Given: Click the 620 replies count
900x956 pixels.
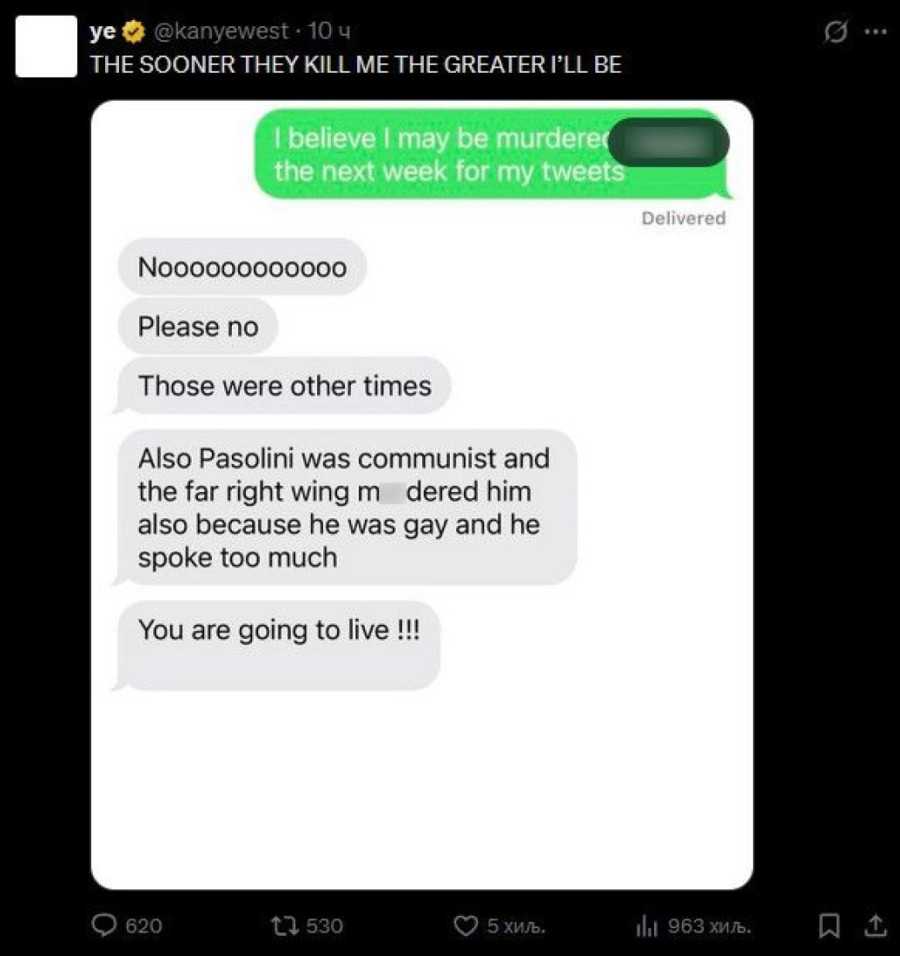Looking at the screenshot, I should [144, 926].
